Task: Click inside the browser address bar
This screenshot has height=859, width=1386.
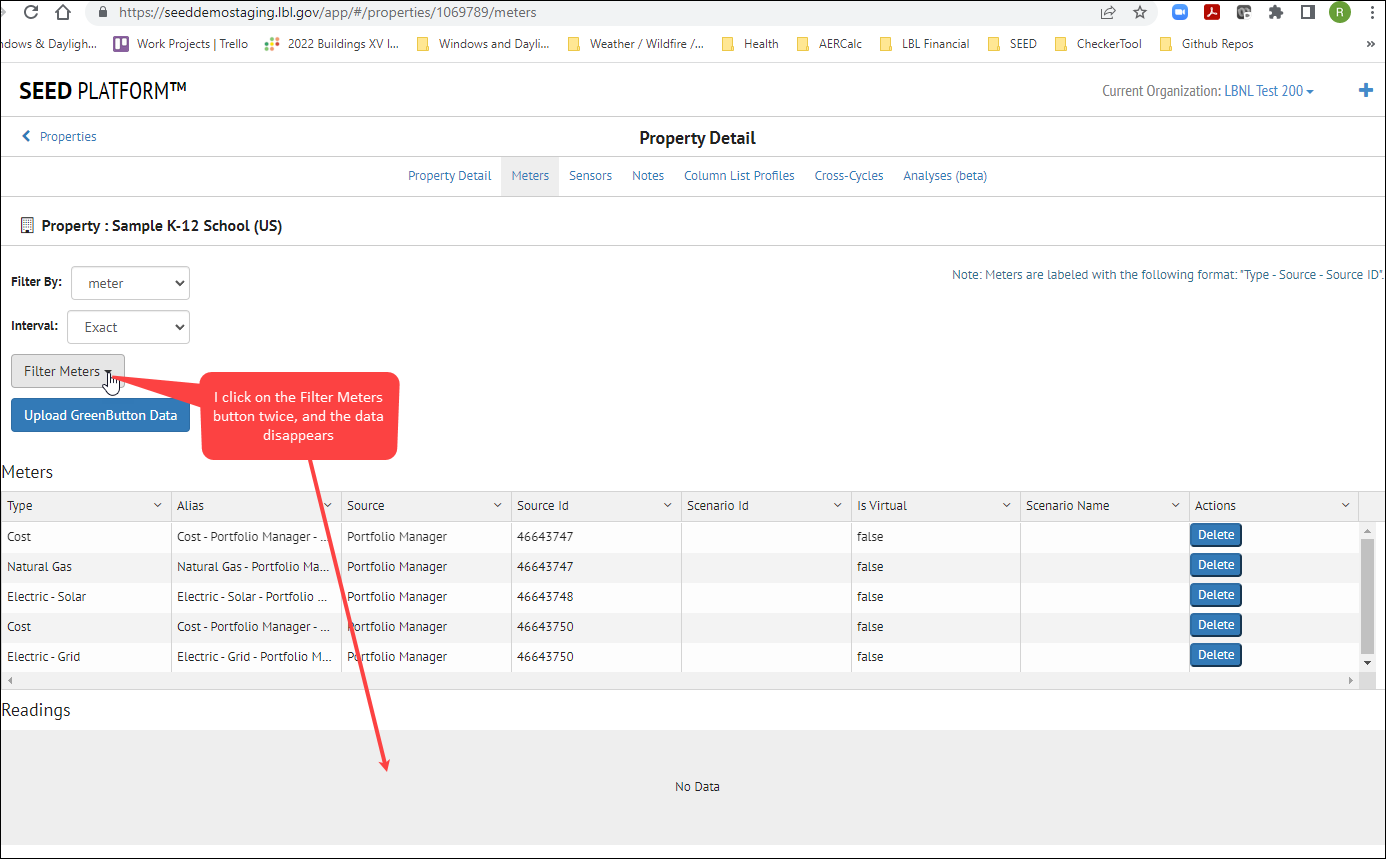Action: coord(400,12)
